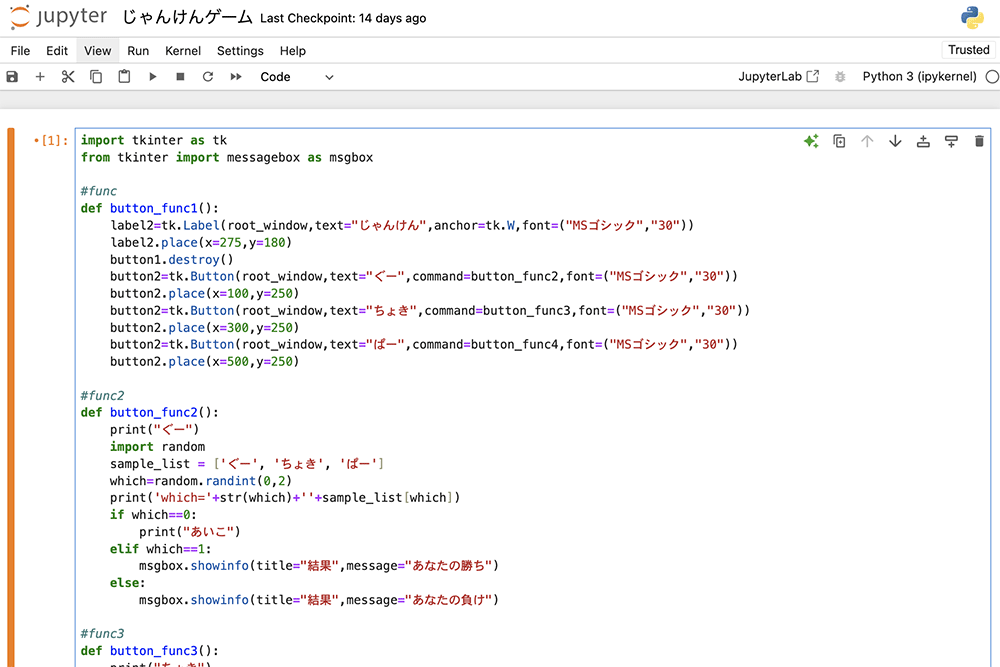This screenshot has height=667, width=1000.
Task: Move the cell up with the arrow icon
Action: click(867, 141)
